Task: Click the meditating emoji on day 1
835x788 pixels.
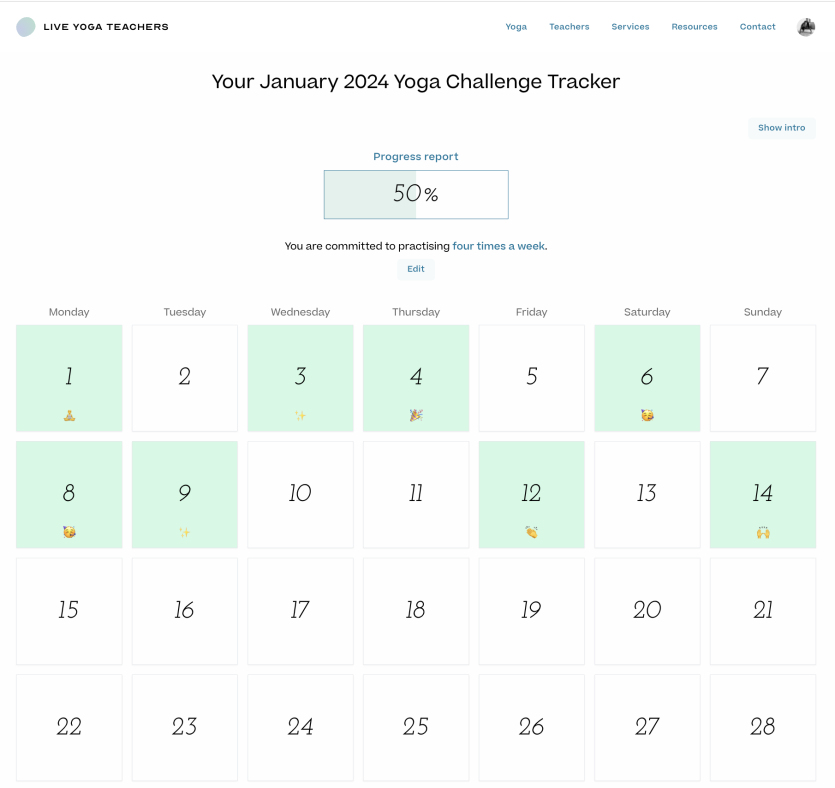Action: [x=69, y=416]
